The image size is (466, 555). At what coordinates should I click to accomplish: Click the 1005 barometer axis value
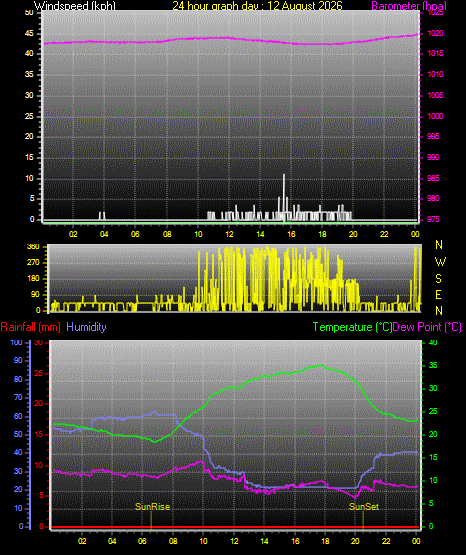pos(436,95)
